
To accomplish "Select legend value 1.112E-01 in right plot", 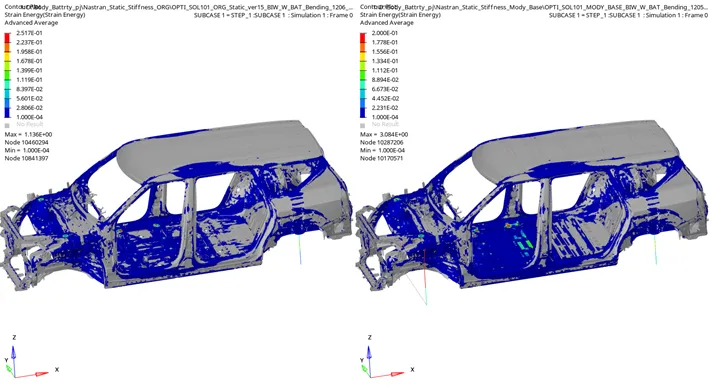I will point(385,71).
